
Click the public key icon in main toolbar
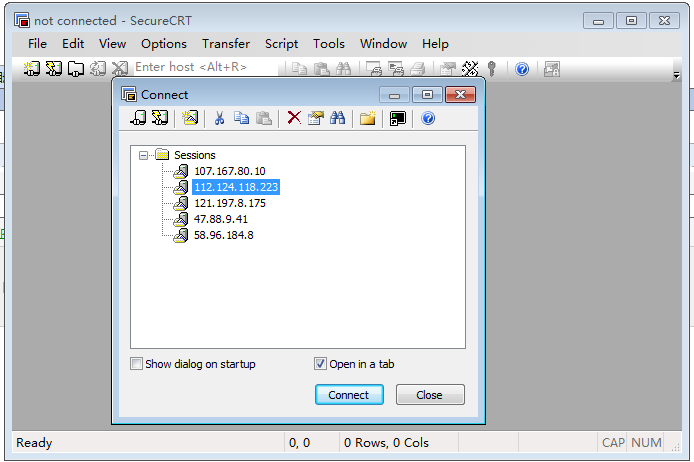(x=491, y=69)
